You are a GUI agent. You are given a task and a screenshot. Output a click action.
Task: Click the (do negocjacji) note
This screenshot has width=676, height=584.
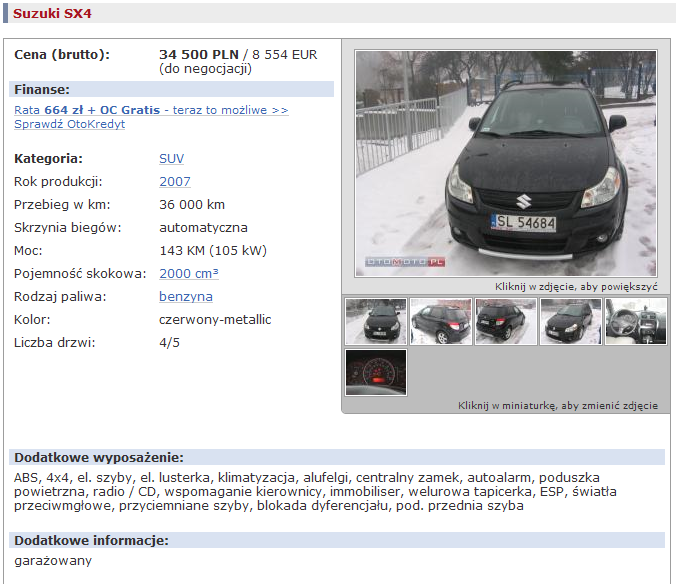point(205,69)
